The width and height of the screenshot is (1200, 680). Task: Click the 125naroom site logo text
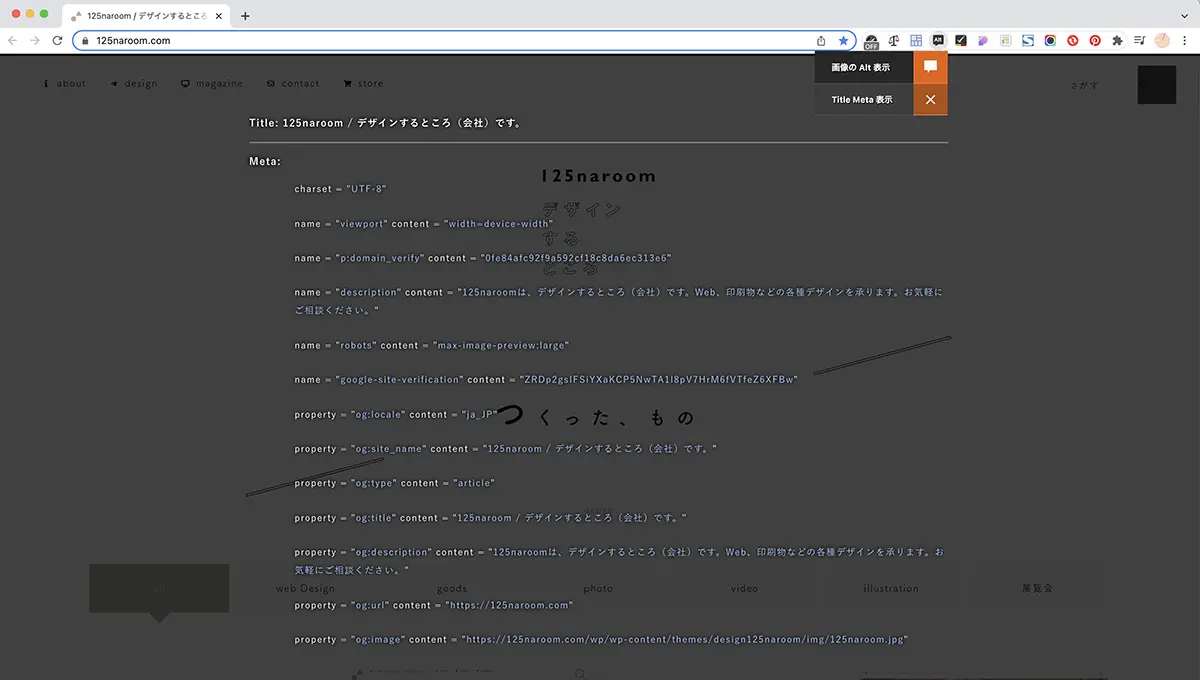coord(598,176)
